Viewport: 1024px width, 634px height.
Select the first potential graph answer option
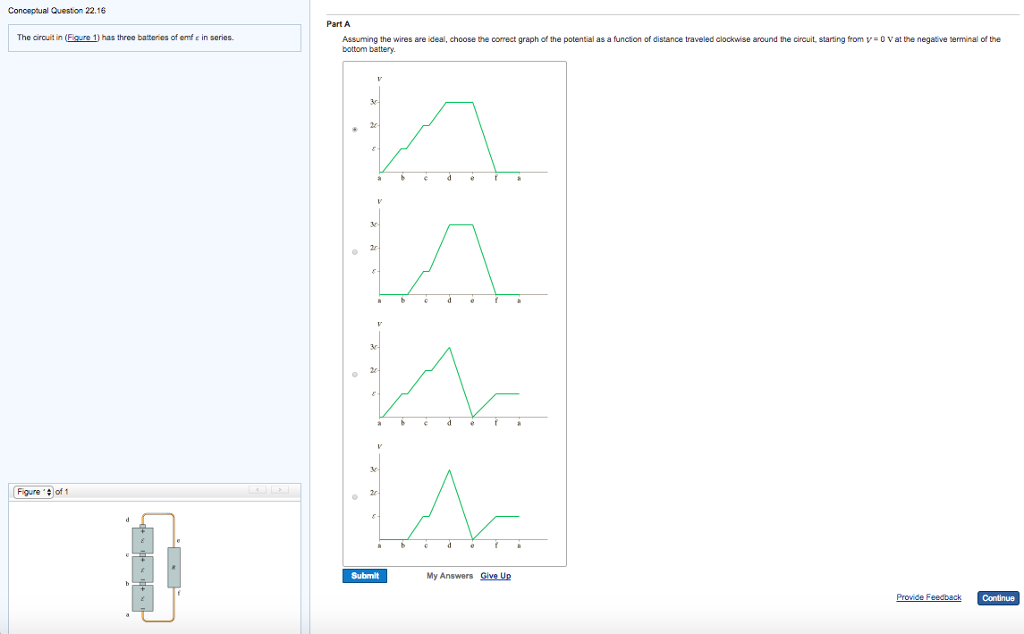[x=355, y=129]
